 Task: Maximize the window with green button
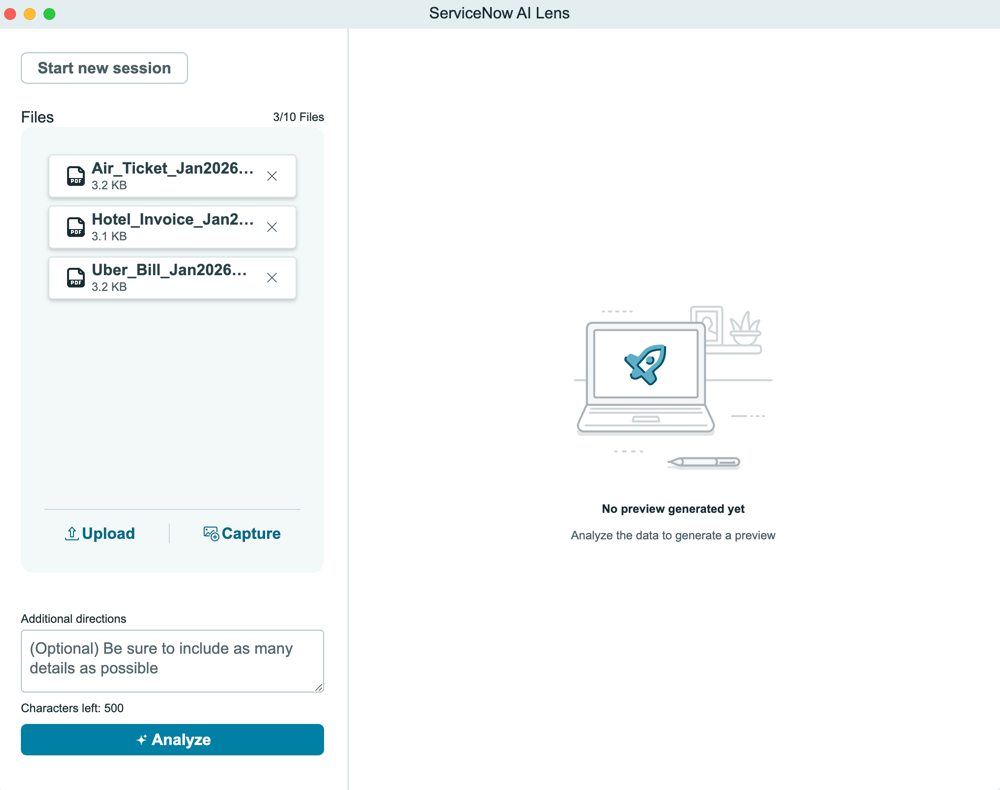pos(49,13)
